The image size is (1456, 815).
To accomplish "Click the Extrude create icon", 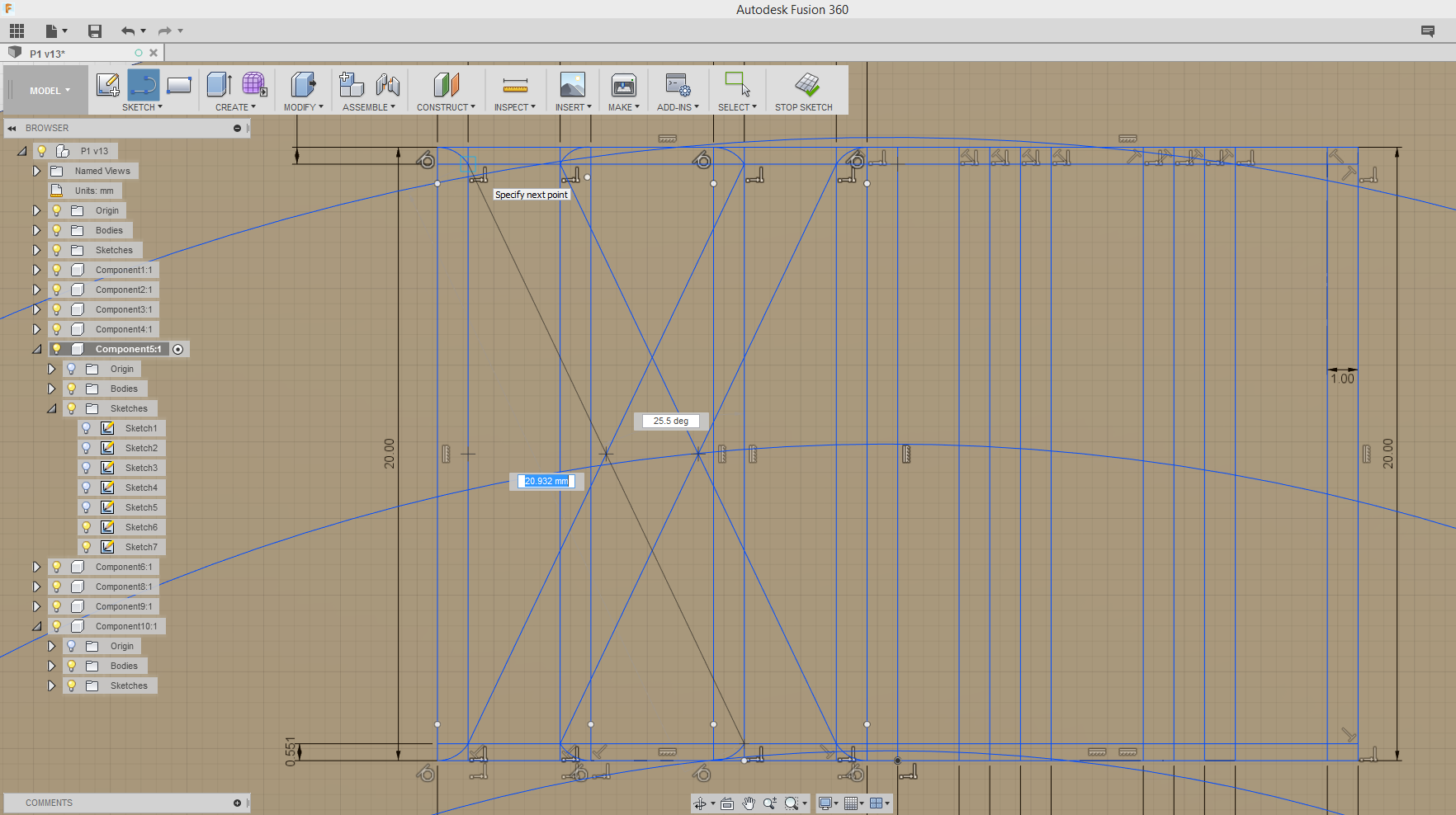I will (219, 85).
